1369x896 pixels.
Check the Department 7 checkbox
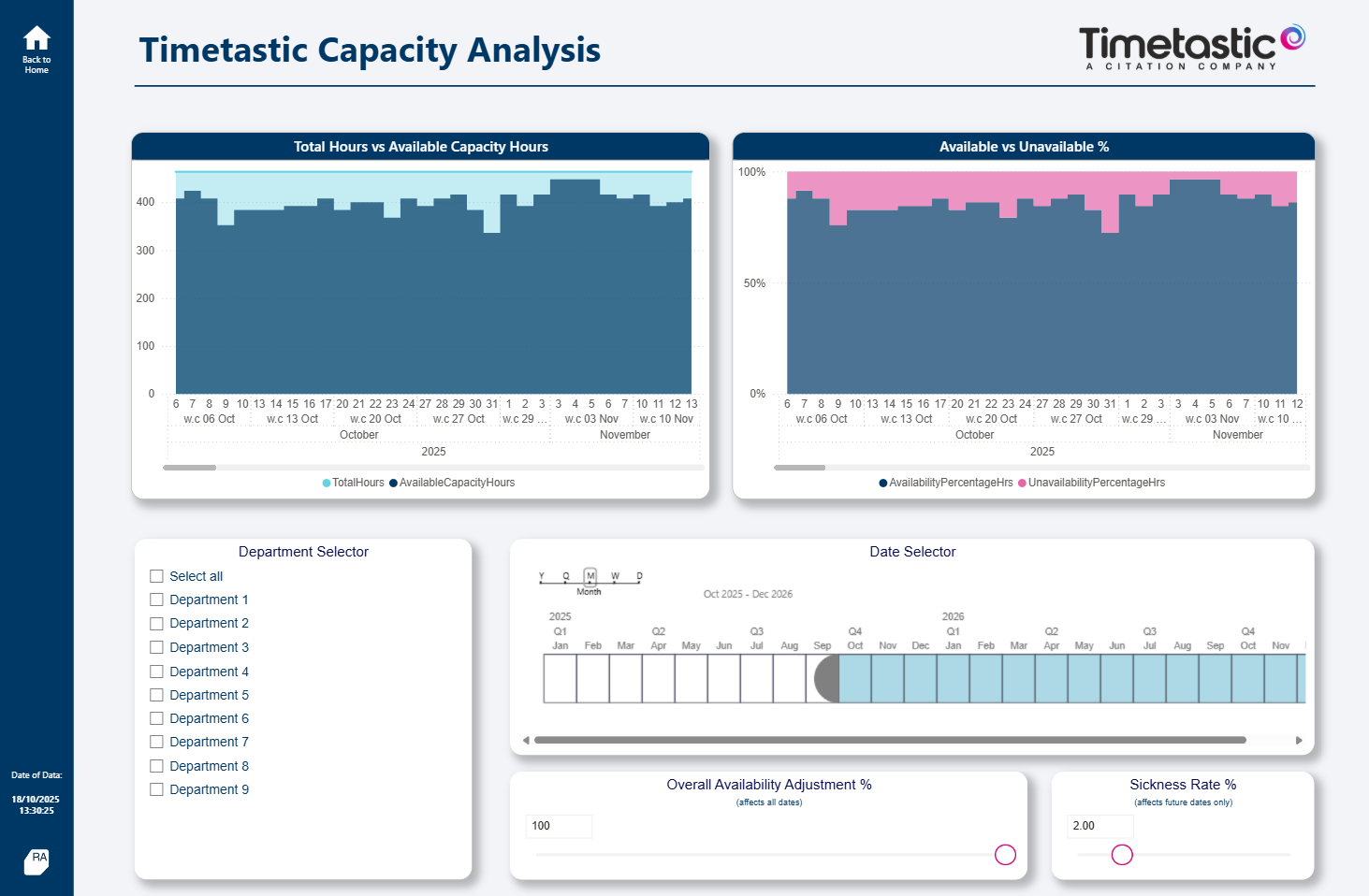click(156, 742)
